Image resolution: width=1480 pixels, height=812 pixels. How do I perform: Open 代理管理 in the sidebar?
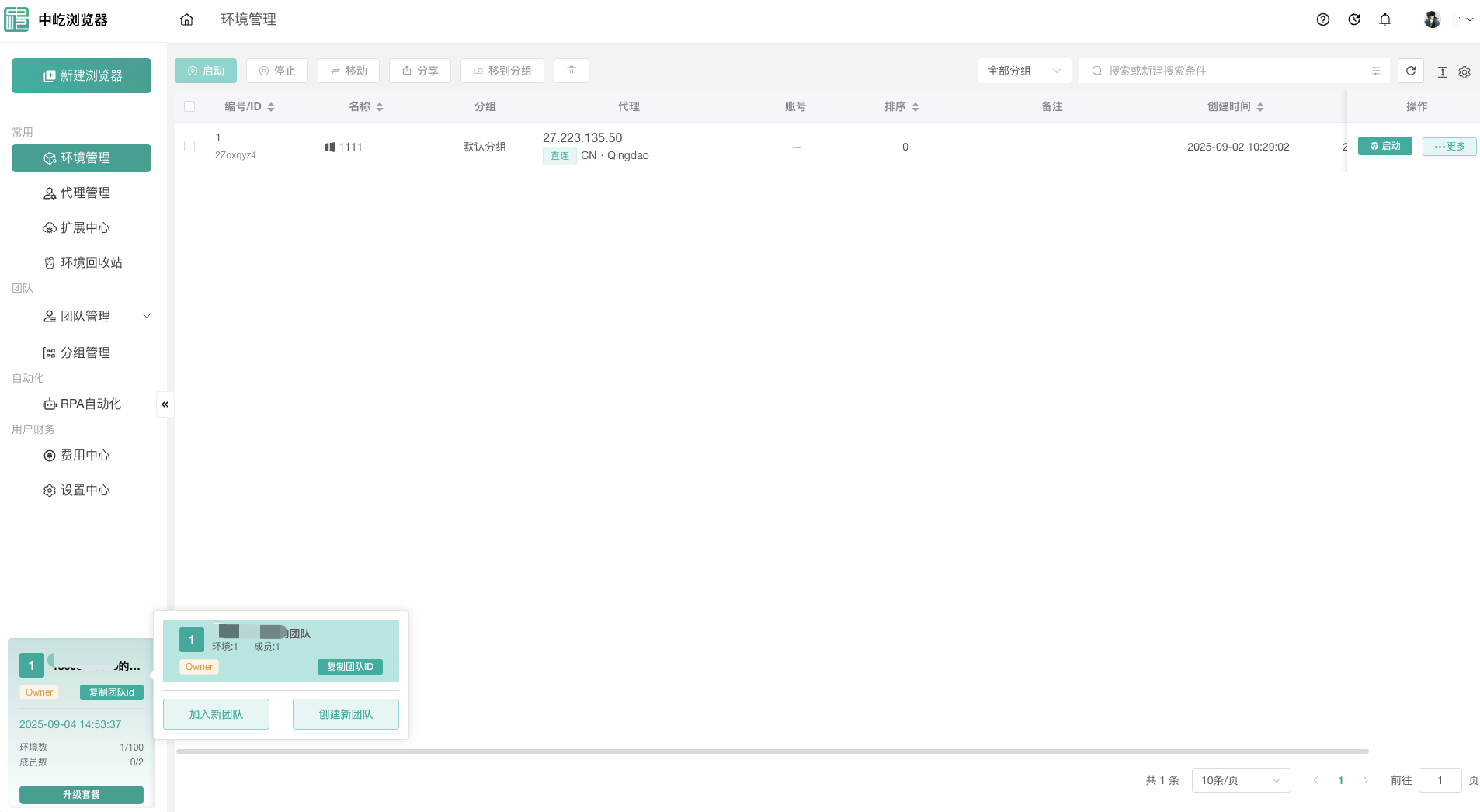(85, 193)
